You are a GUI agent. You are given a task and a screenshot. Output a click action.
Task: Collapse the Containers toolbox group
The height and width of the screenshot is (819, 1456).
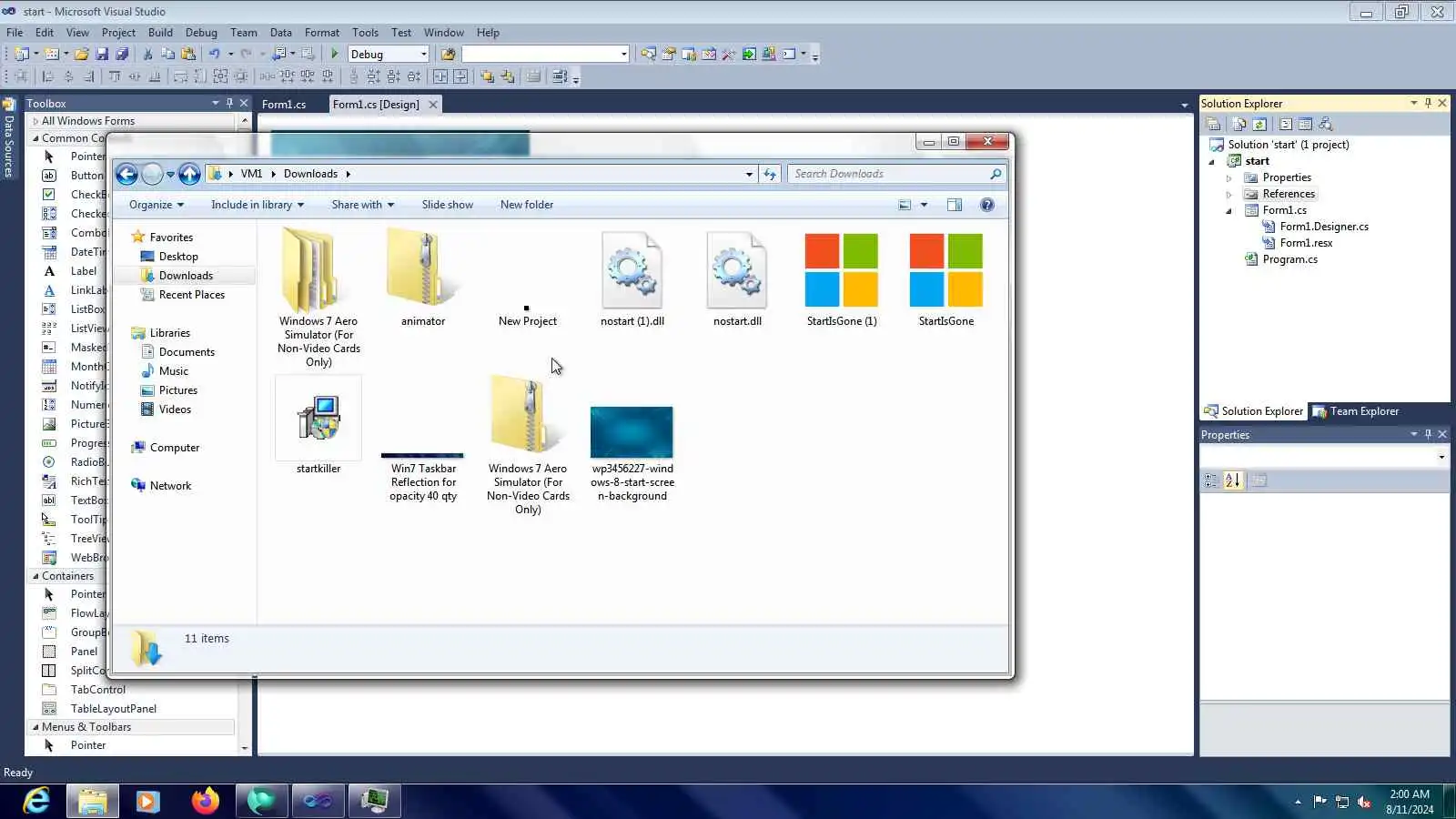[x=35, y=576]
